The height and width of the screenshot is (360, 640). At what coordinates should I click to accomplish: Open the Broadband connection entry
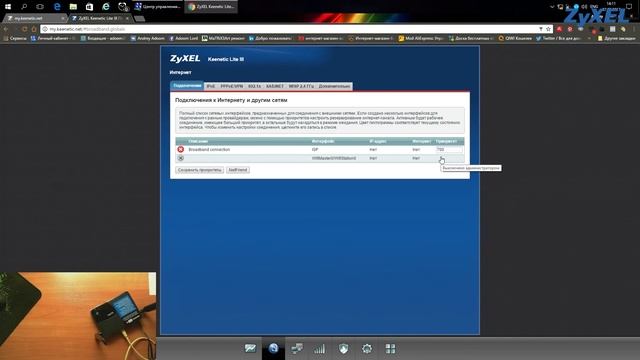(209, 149)
